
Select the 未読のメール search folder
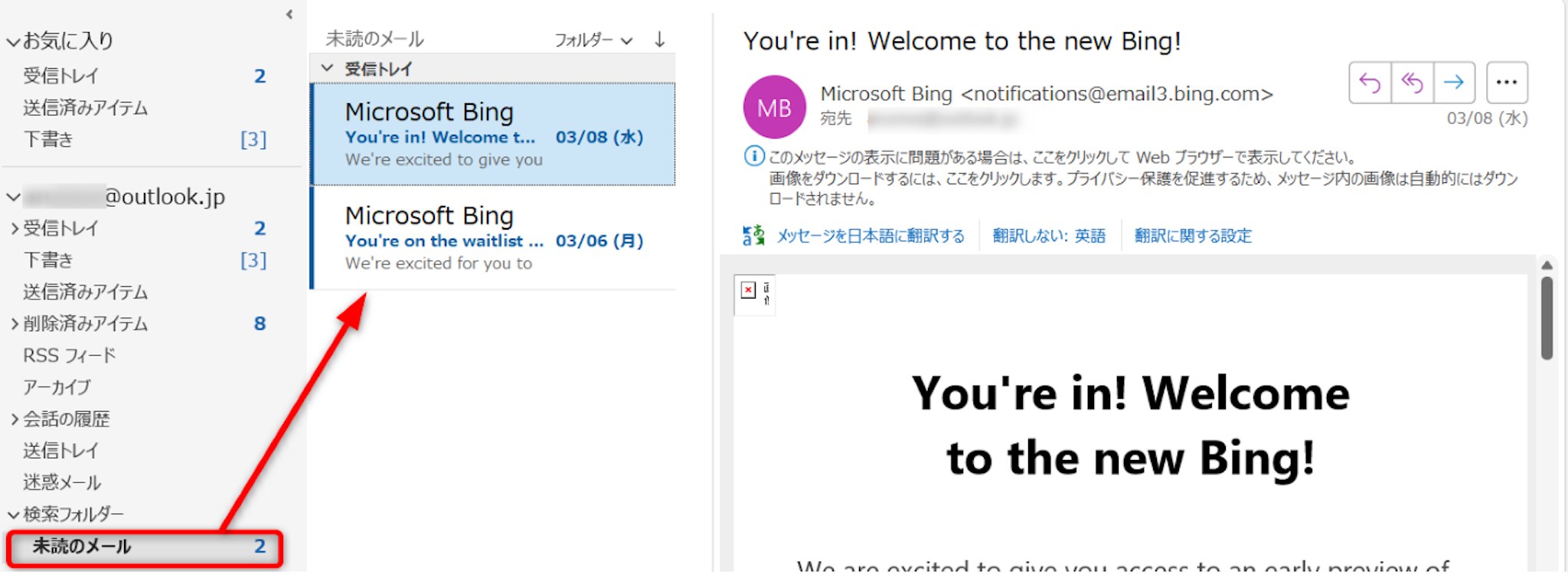click(82, 546)
